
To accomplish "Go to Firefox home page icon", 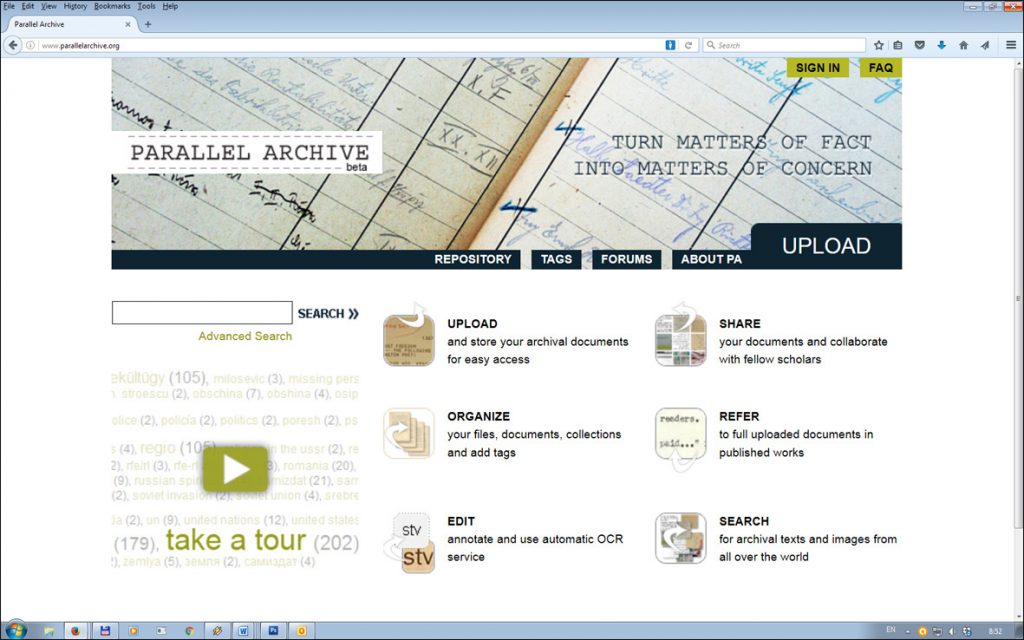I will pos(963,45).
